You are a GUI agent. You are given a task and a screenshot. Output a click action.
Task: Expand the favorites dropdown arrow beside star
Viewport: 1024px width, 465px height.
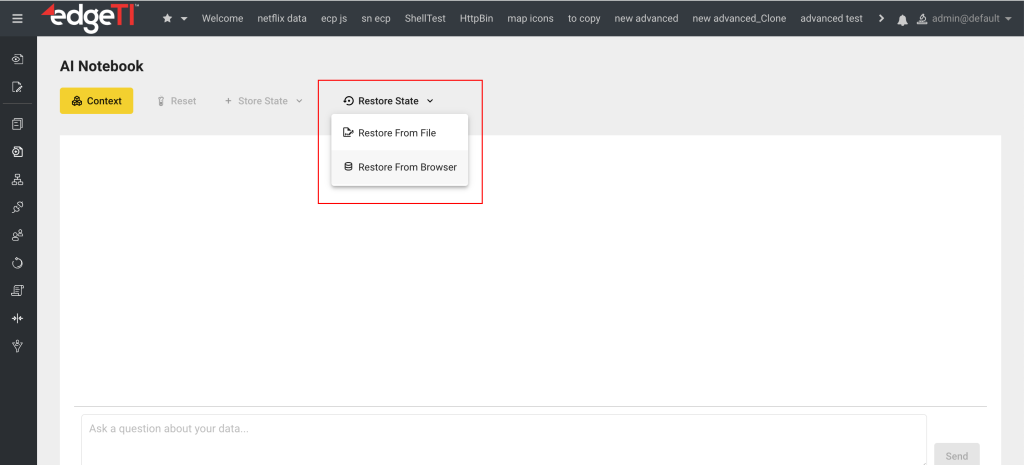pos(184,19)
